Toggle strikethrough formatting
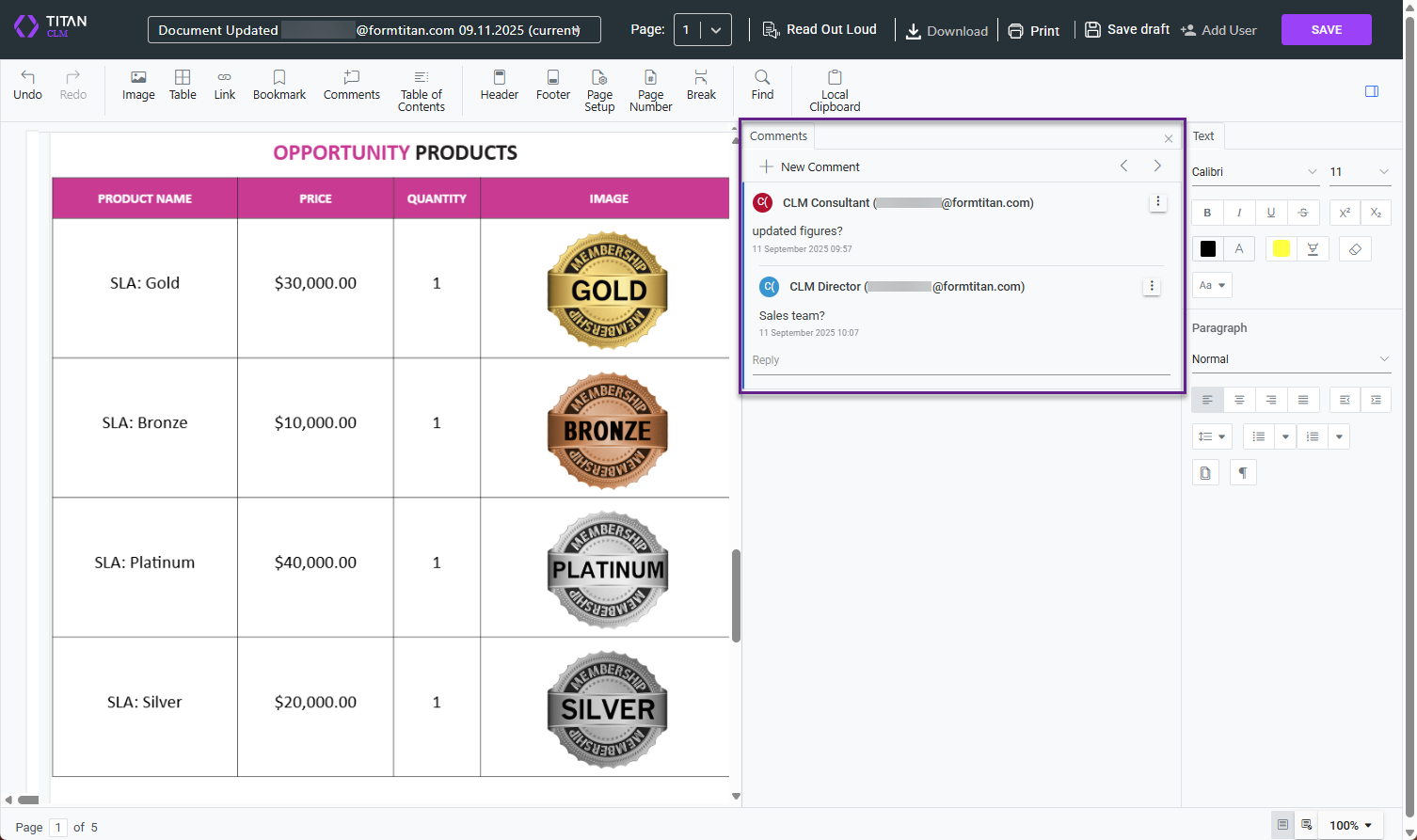 [x=1303, y=213]
